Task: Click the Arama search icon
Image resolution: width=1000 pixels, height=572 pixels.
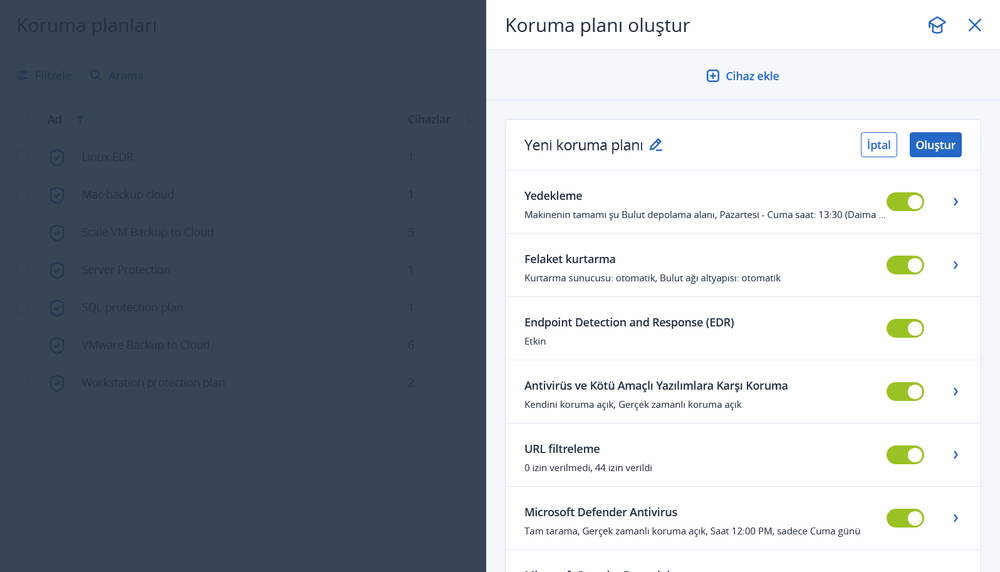Action: pyautogui.click(x=96, y=75)
